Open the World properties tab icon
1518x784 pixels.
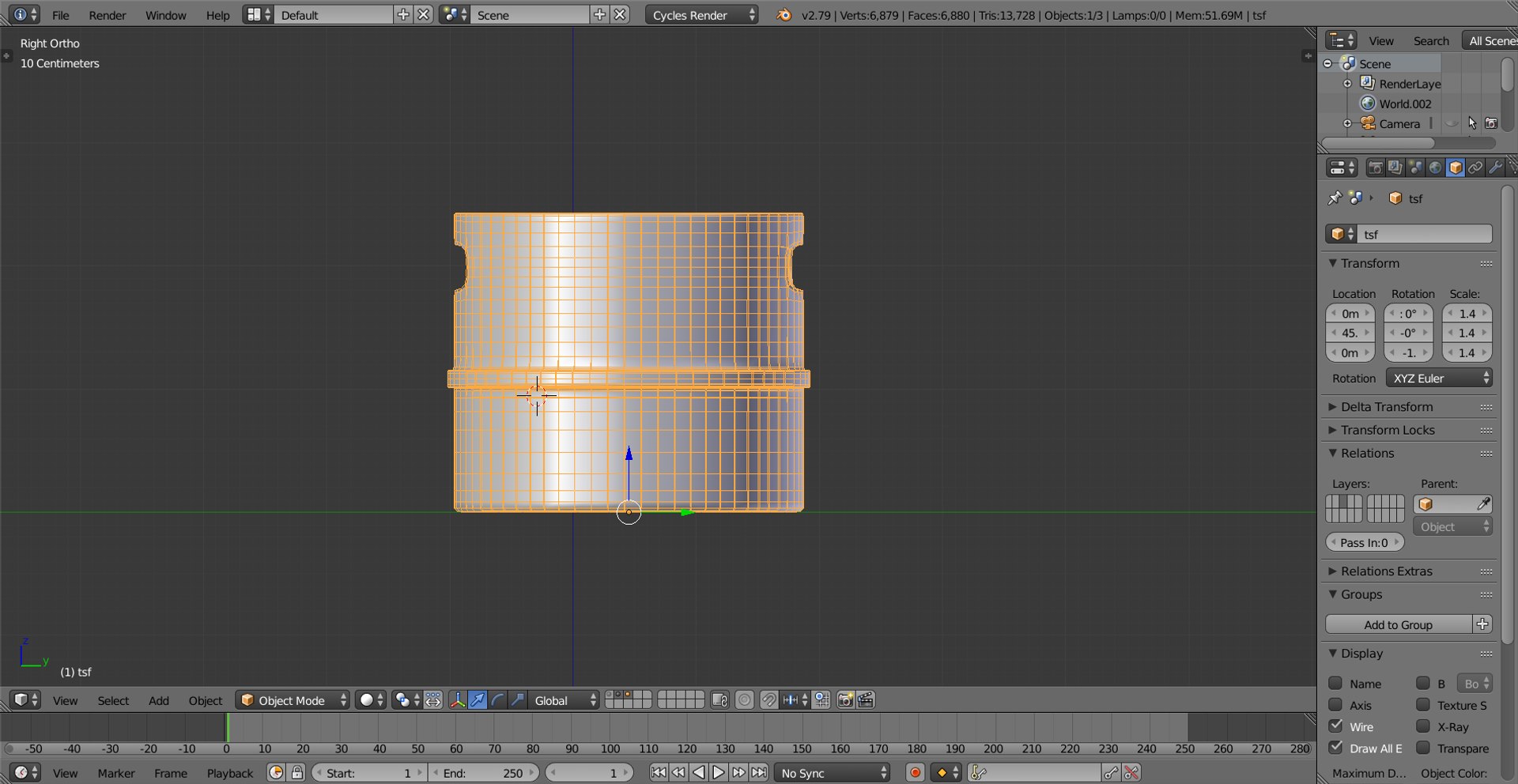1435,168
